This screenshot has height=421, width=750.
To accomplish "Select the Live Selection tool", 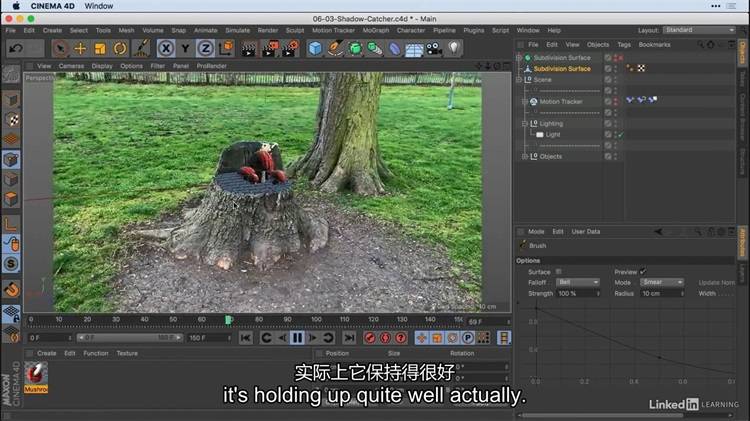I will tap(60, 48).
